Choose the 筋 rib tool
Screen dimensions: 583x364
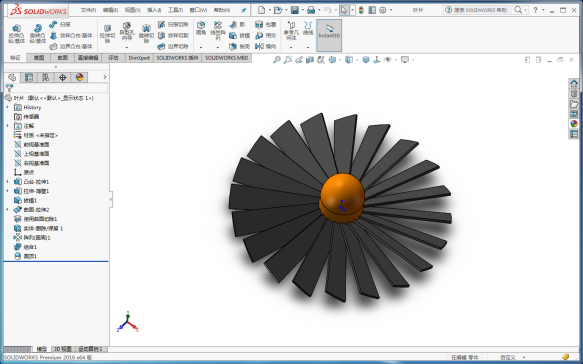[x=237, y=25]
